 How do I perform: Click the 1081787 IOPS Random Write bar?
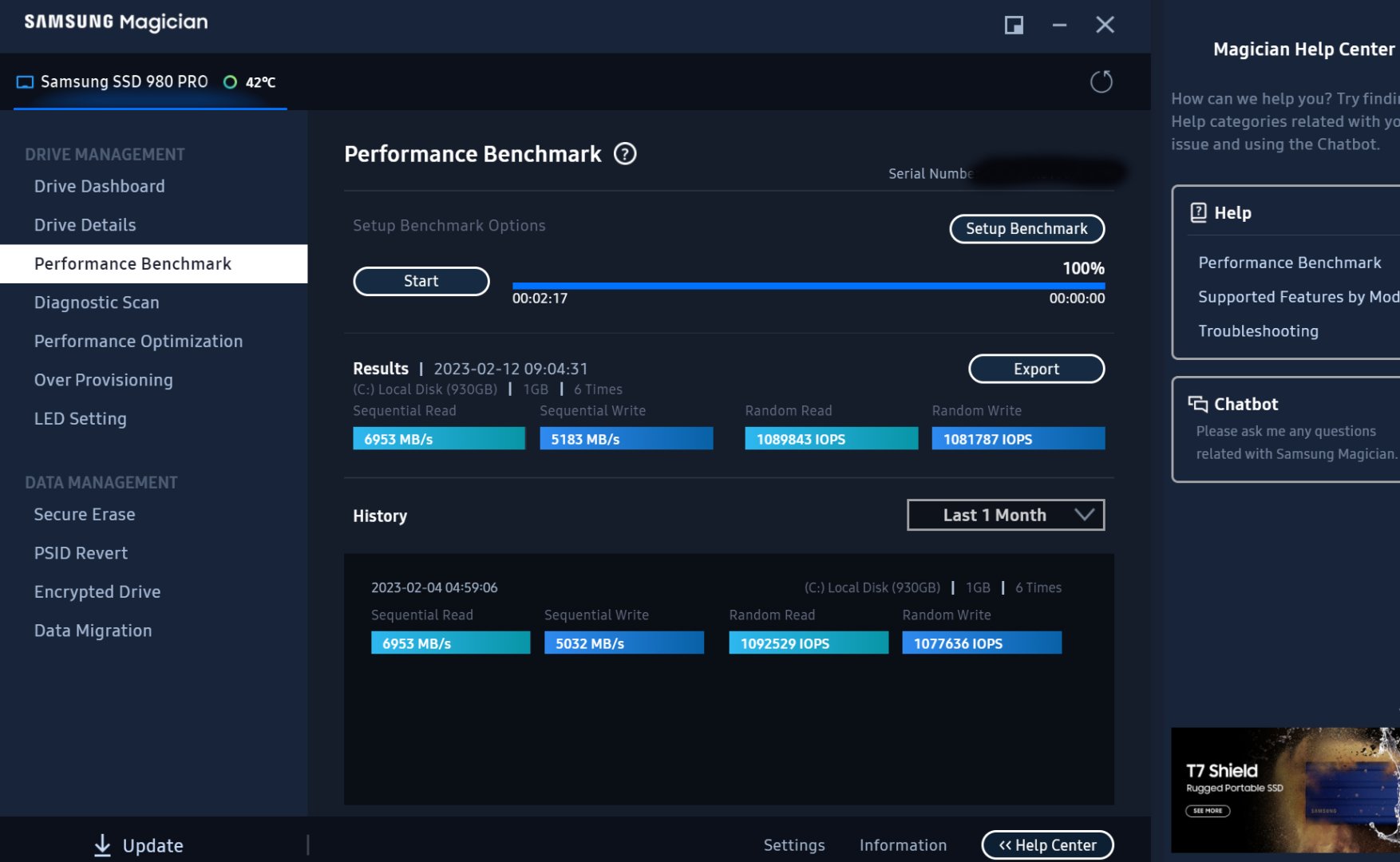click(x=1018, y=439)
